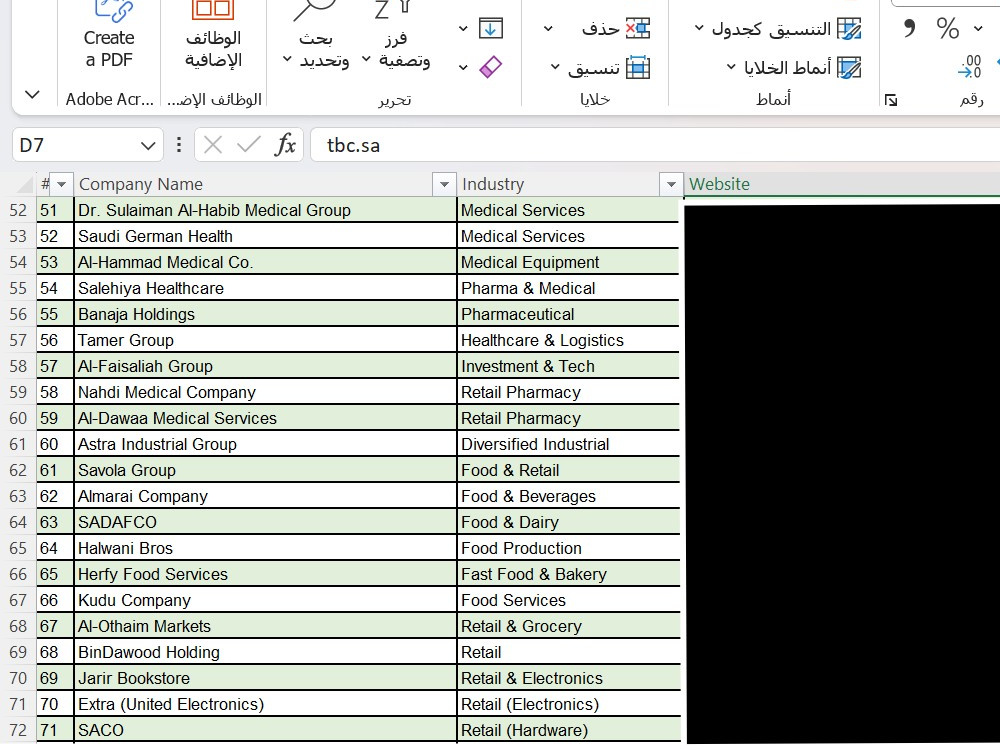Image resolution: width=1000 pixels, height=750 pixels.
Task: Select cell Retail (Hardware)
Action: tap(569, 730)
